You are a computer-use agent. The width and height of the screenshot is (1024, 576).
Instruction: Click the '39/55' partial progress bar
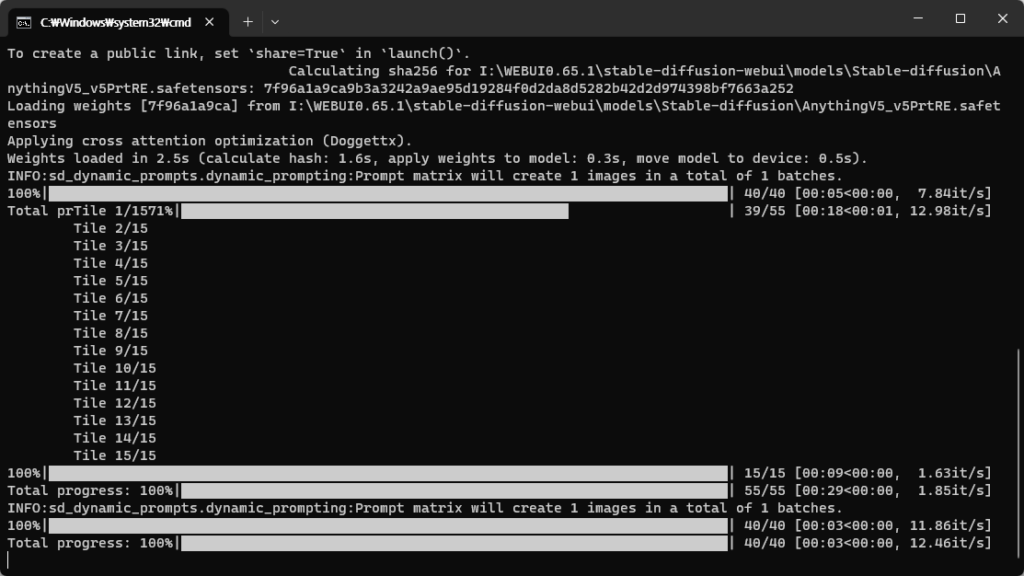coord(374,211)
